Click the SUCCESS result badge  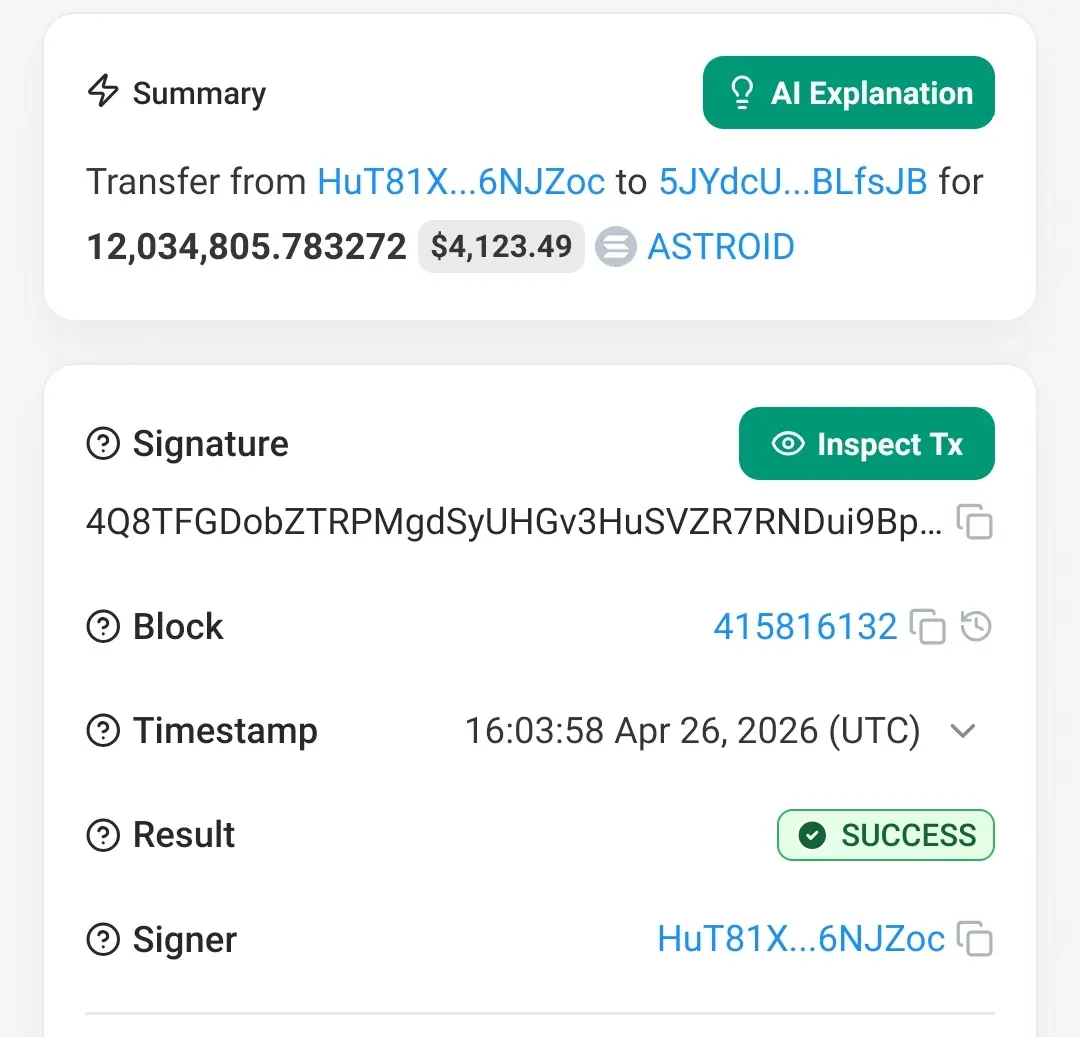pyautogui.click(x=886, y=835)
